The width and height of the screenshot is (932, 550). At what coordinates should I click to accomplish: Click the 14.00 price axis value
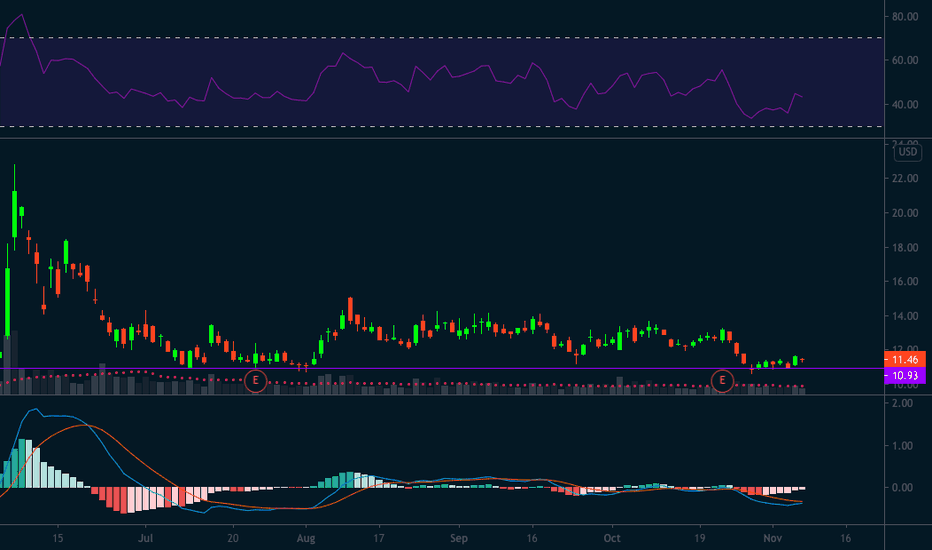click(905, 316)
